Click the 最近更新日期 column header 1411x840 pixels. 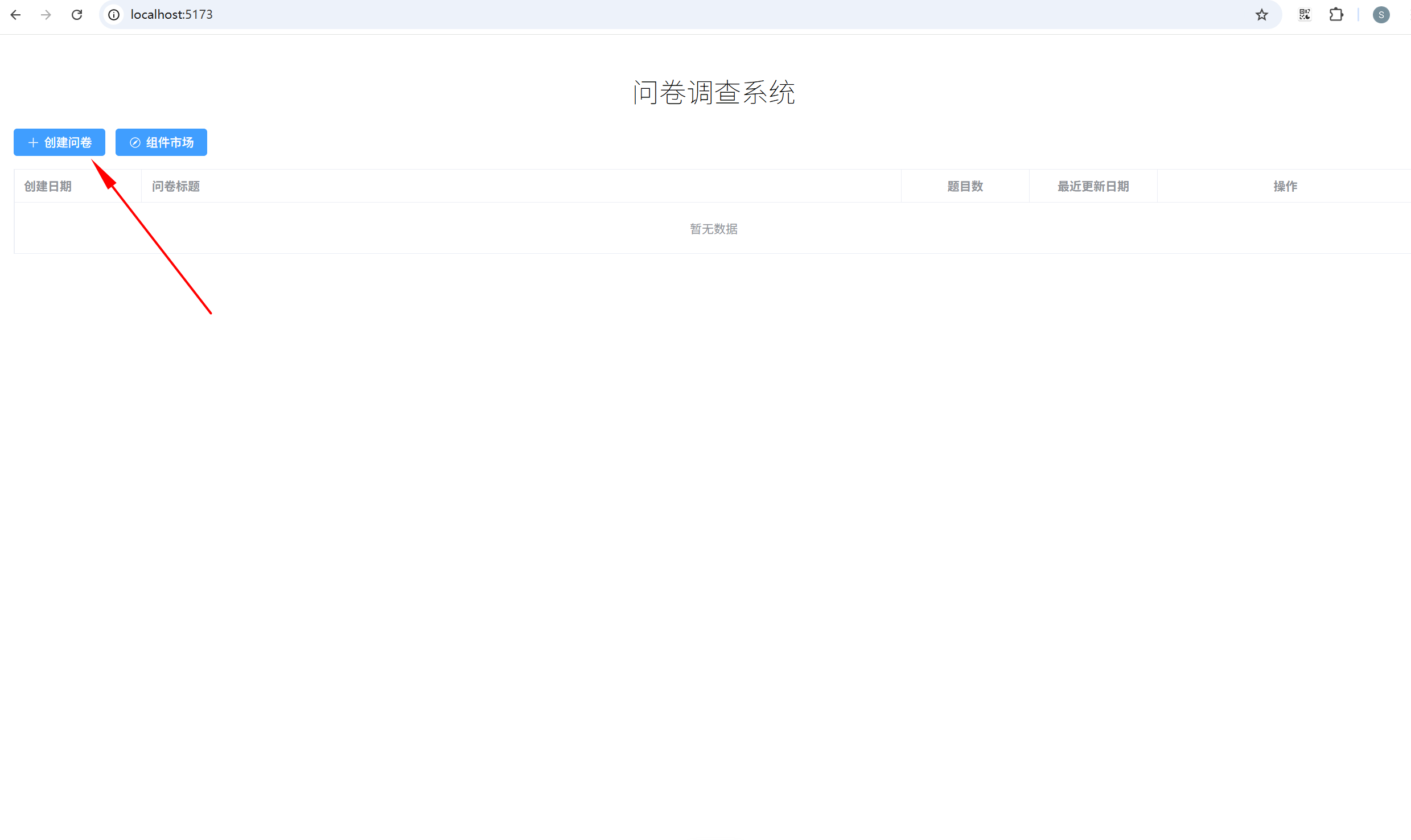point(1093,186)
